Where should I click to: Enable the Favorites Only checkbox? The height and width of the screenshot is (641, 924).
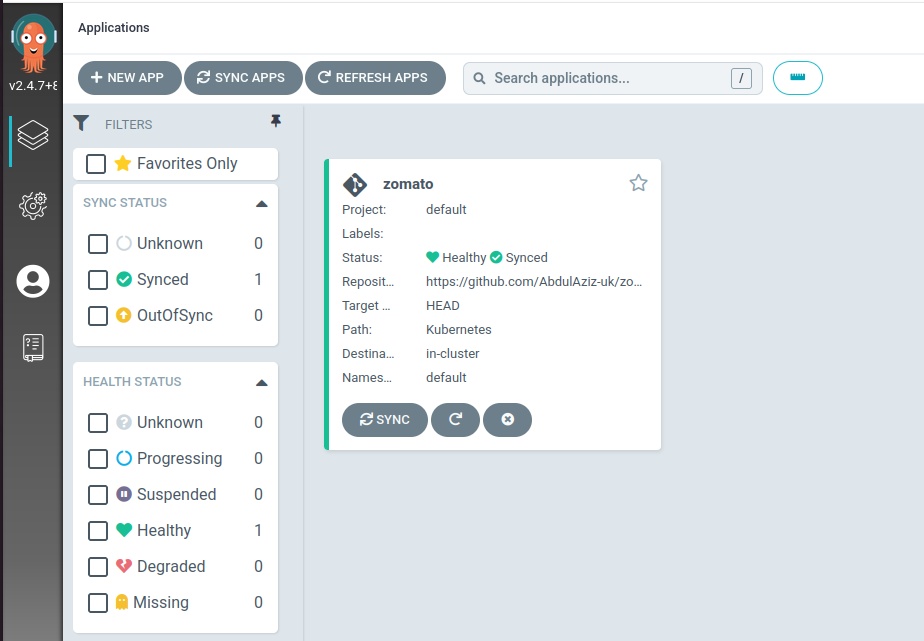pos(96,163)
